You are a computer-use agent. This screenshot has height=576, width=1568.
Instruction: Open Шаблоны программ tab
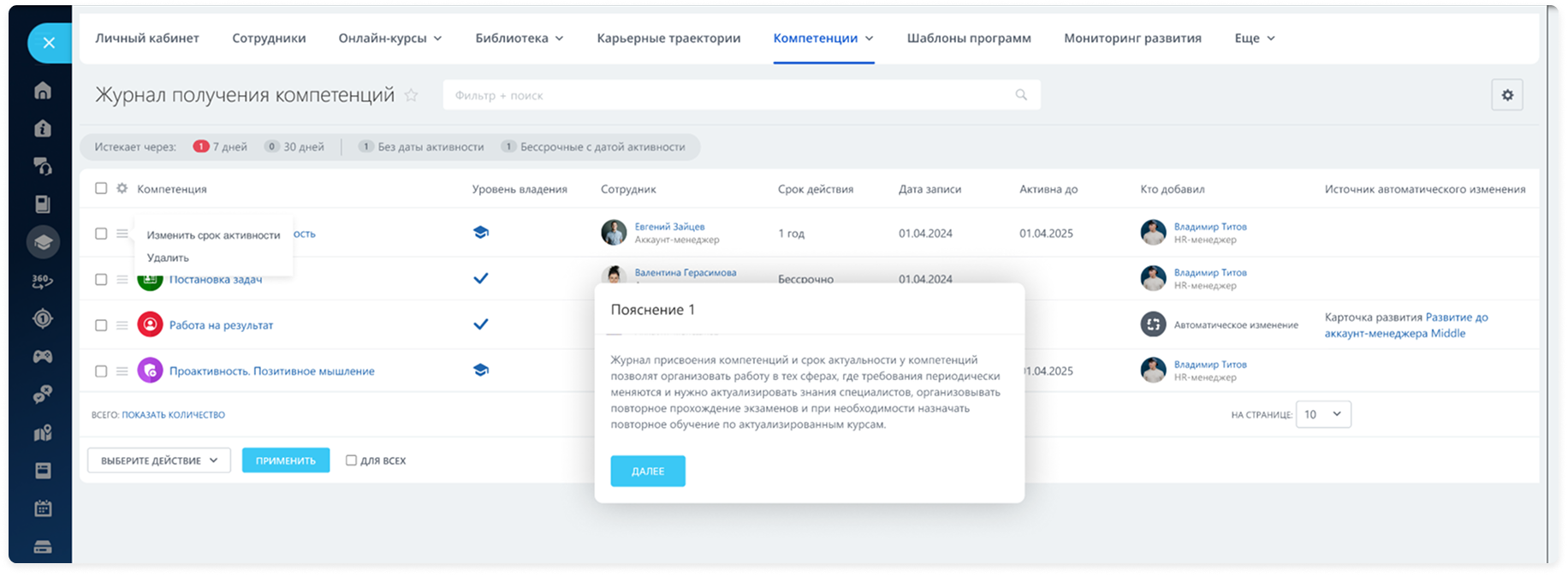click(x=969, y=38)
